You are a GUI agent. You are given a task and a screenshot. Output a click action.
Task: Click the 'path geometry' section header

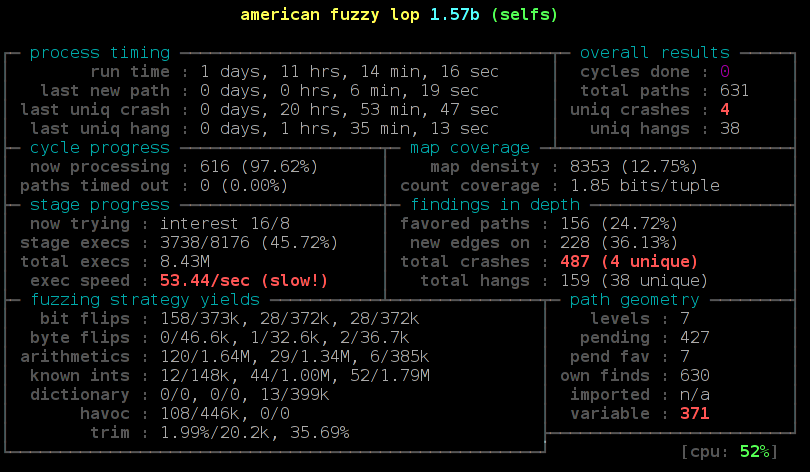pyautogui.click(x=634, y=300)
